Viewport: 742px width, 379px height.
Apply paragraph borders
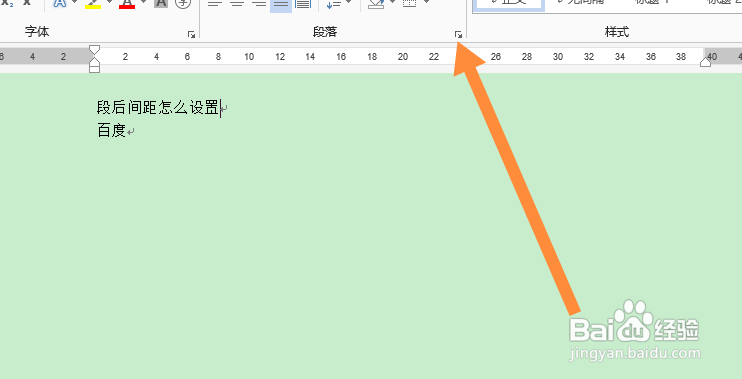409,3
